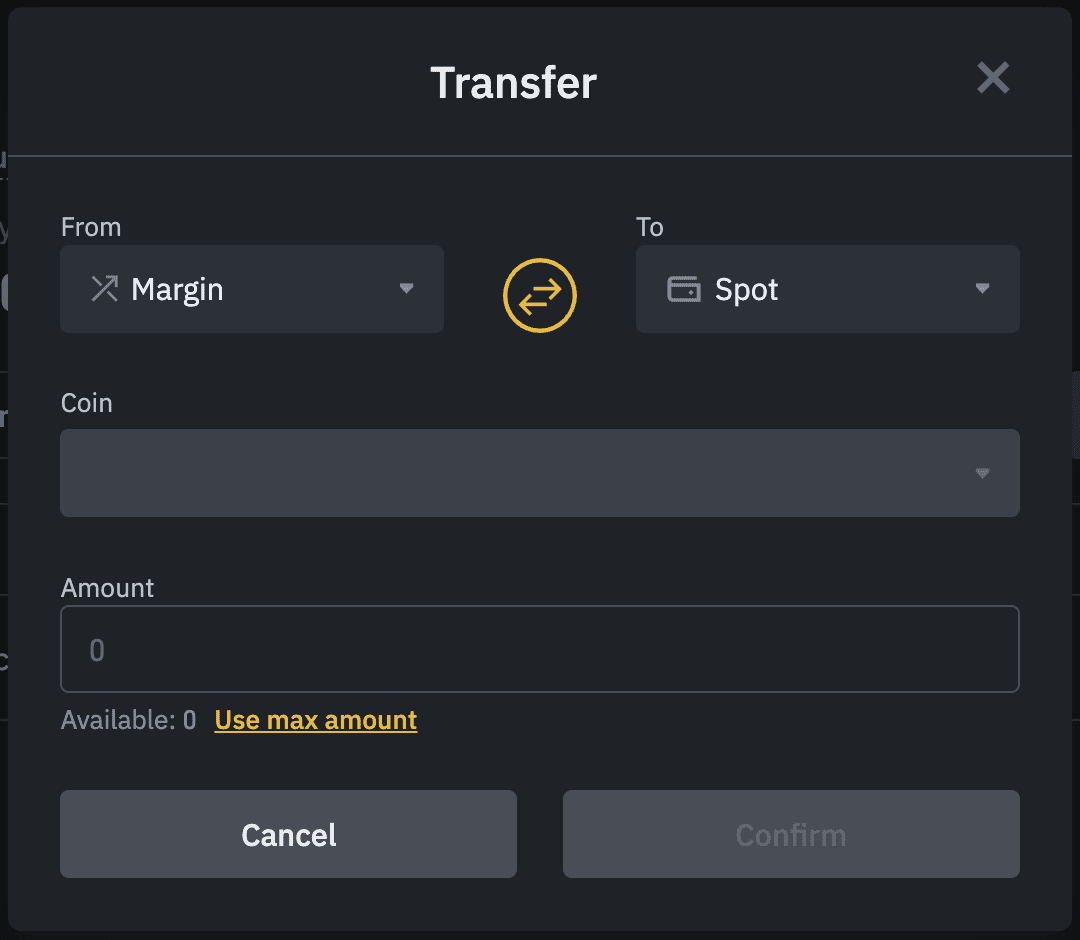Screen dimensions: 1080x940
Task: Click the Spot wallet icon
Action: (x=683, y=290)
